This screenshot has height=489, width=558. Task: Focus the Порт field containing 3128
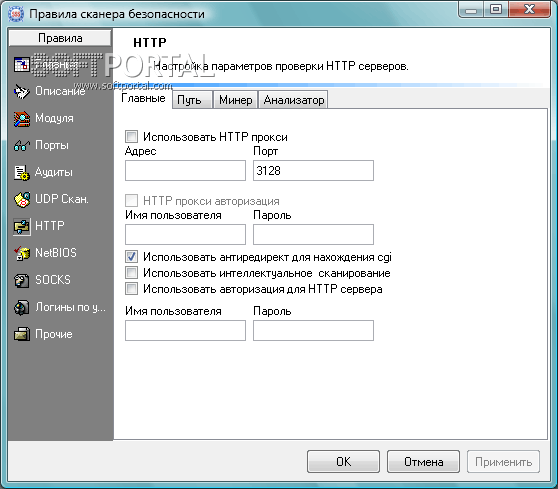[313, 170]
